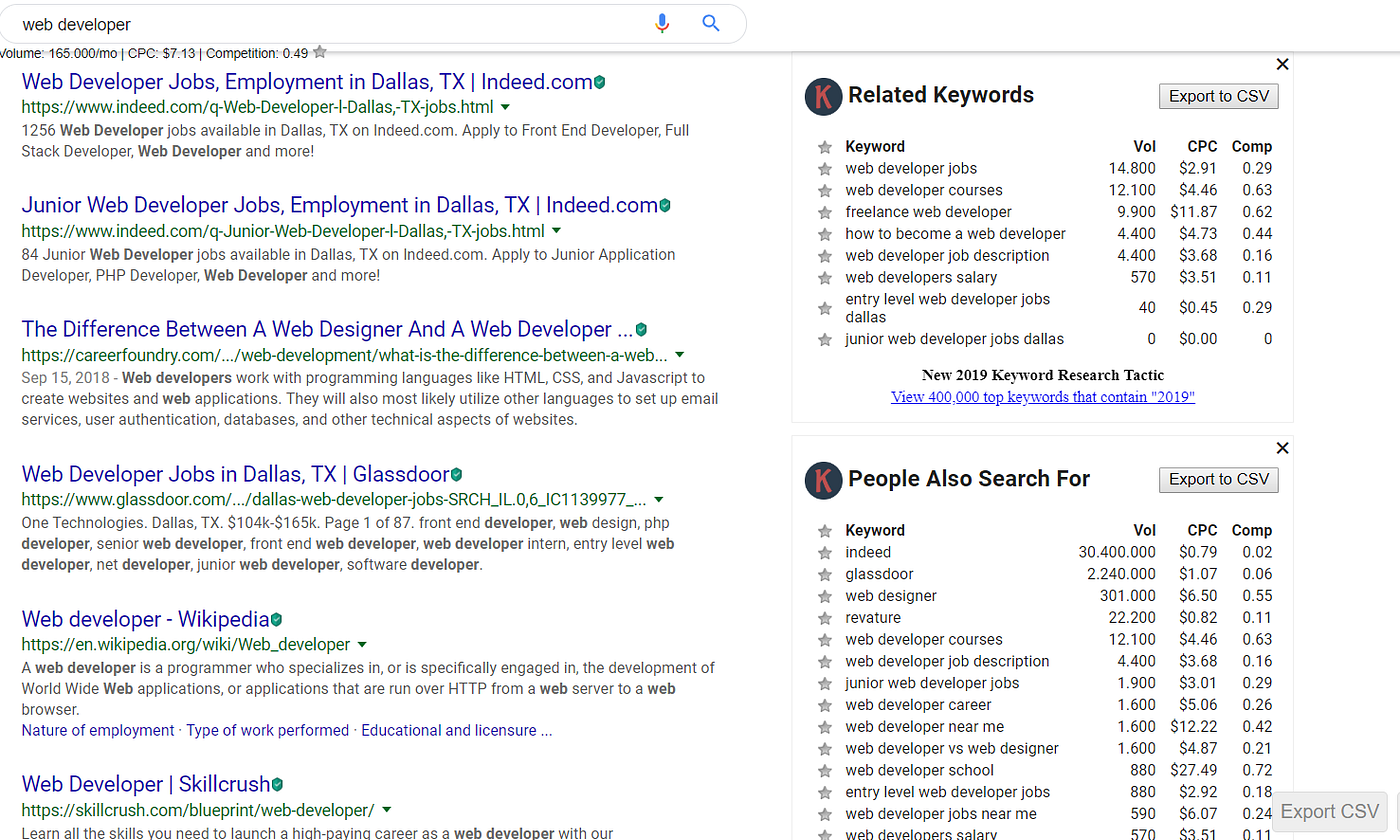Star the 'glassdoor' keyword
This screenshot has height=840, width=1400.
click(825, 575)
